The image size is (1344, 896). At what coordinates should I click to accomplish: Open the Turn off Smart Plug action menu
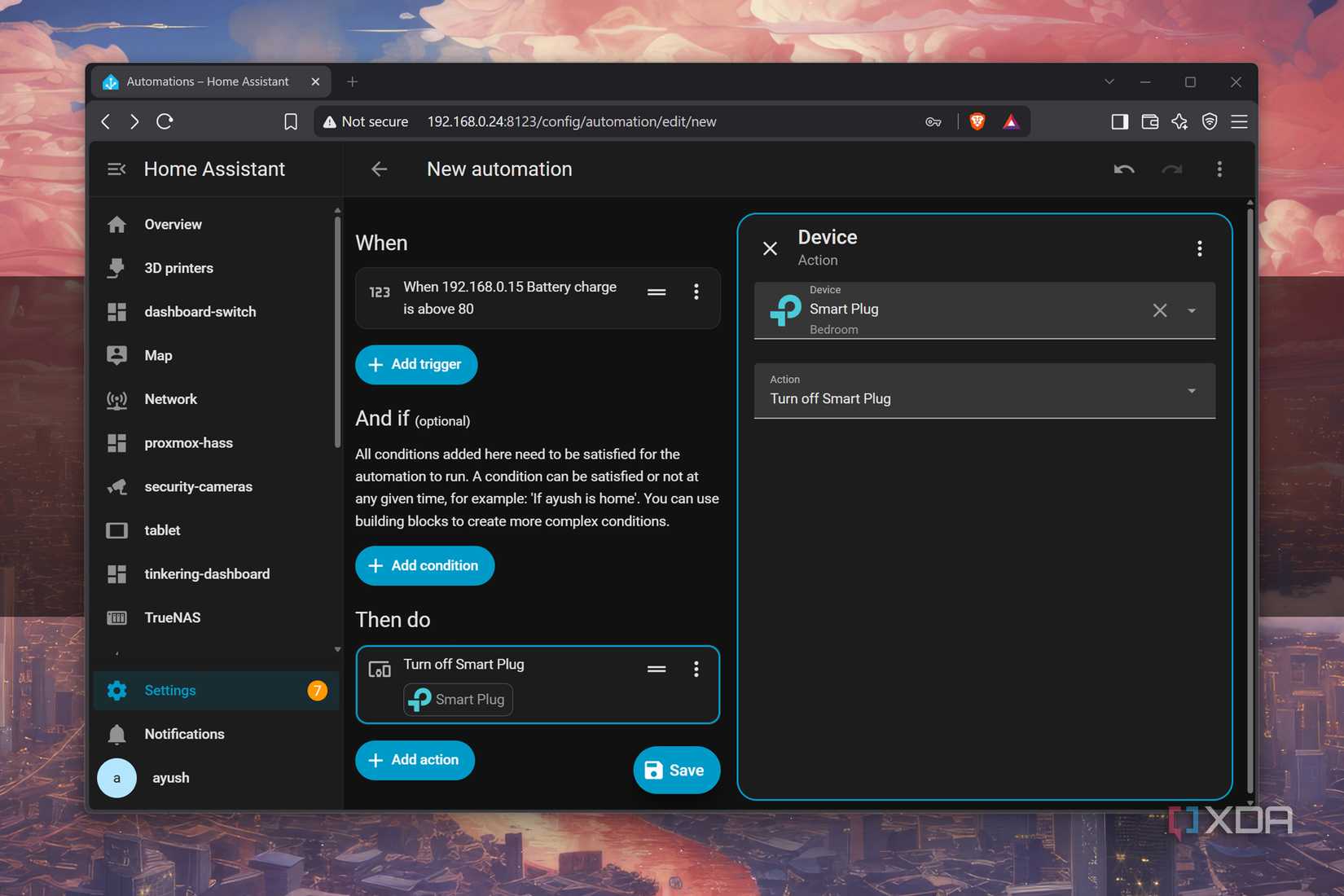coord(696,669)
